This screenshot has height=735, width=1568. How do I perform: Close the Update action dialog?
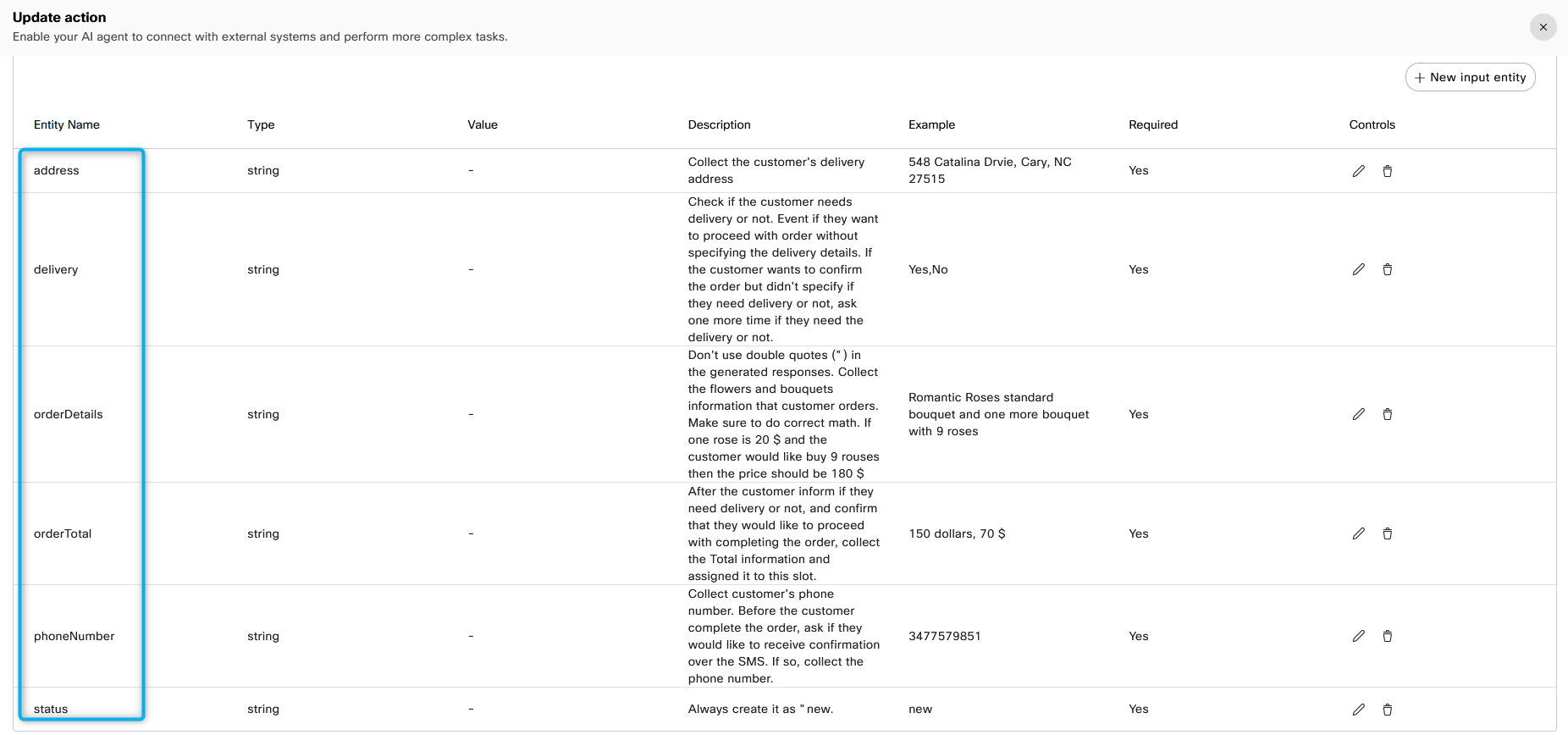point(1543,27)
